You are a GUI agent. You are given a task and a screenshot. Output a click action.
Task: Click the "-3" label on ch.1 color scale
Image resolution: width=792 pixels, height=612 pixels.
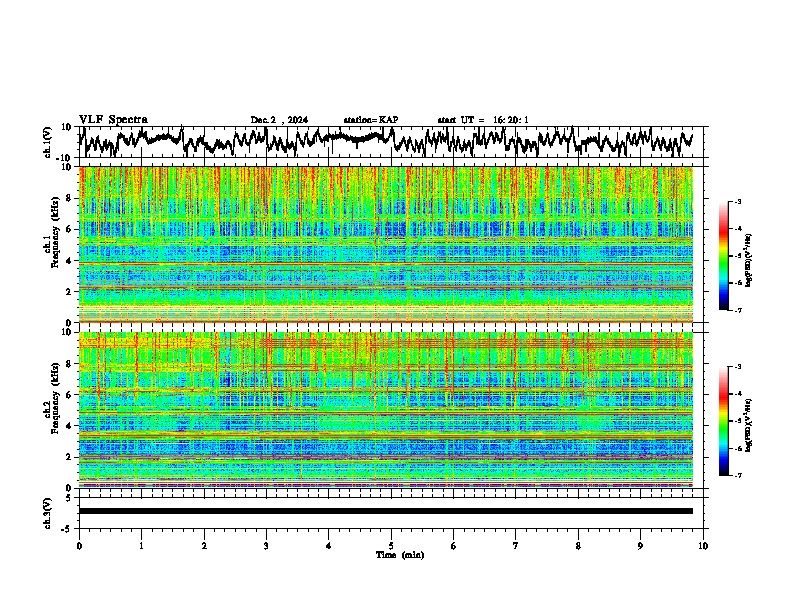click(737, 202)
